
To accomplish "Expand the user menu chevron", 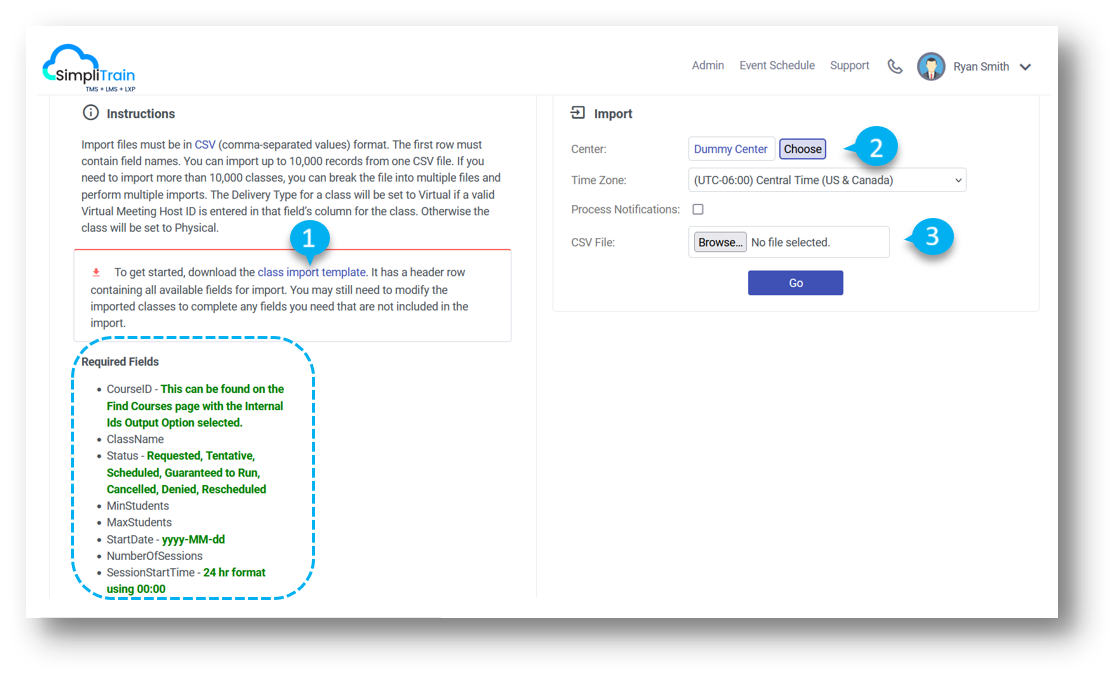I will coord(1025,67).
